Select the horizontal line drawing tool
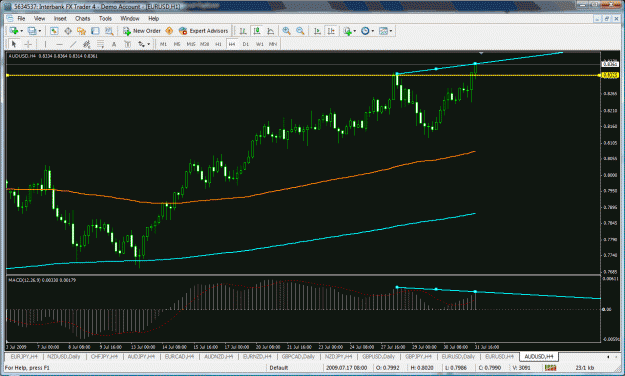Image resolution: width=625 pixels, height=376 pixels. 59,44
